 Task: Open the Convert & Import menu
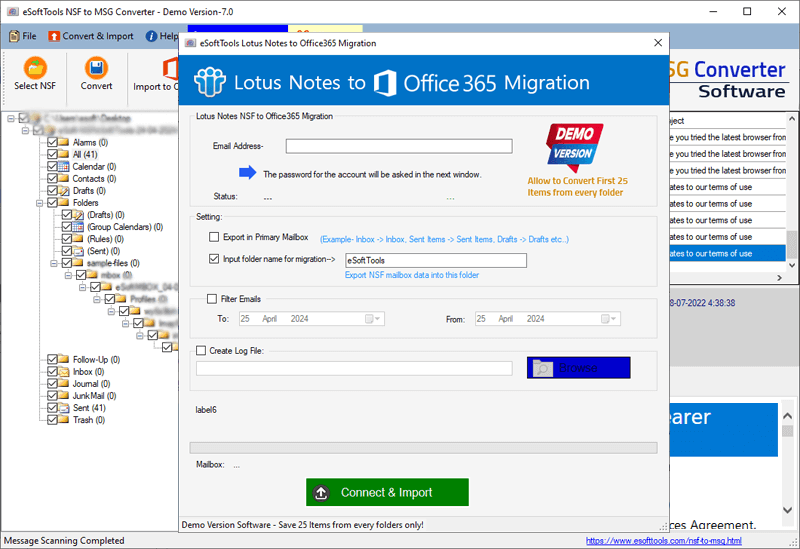point(91,36)
